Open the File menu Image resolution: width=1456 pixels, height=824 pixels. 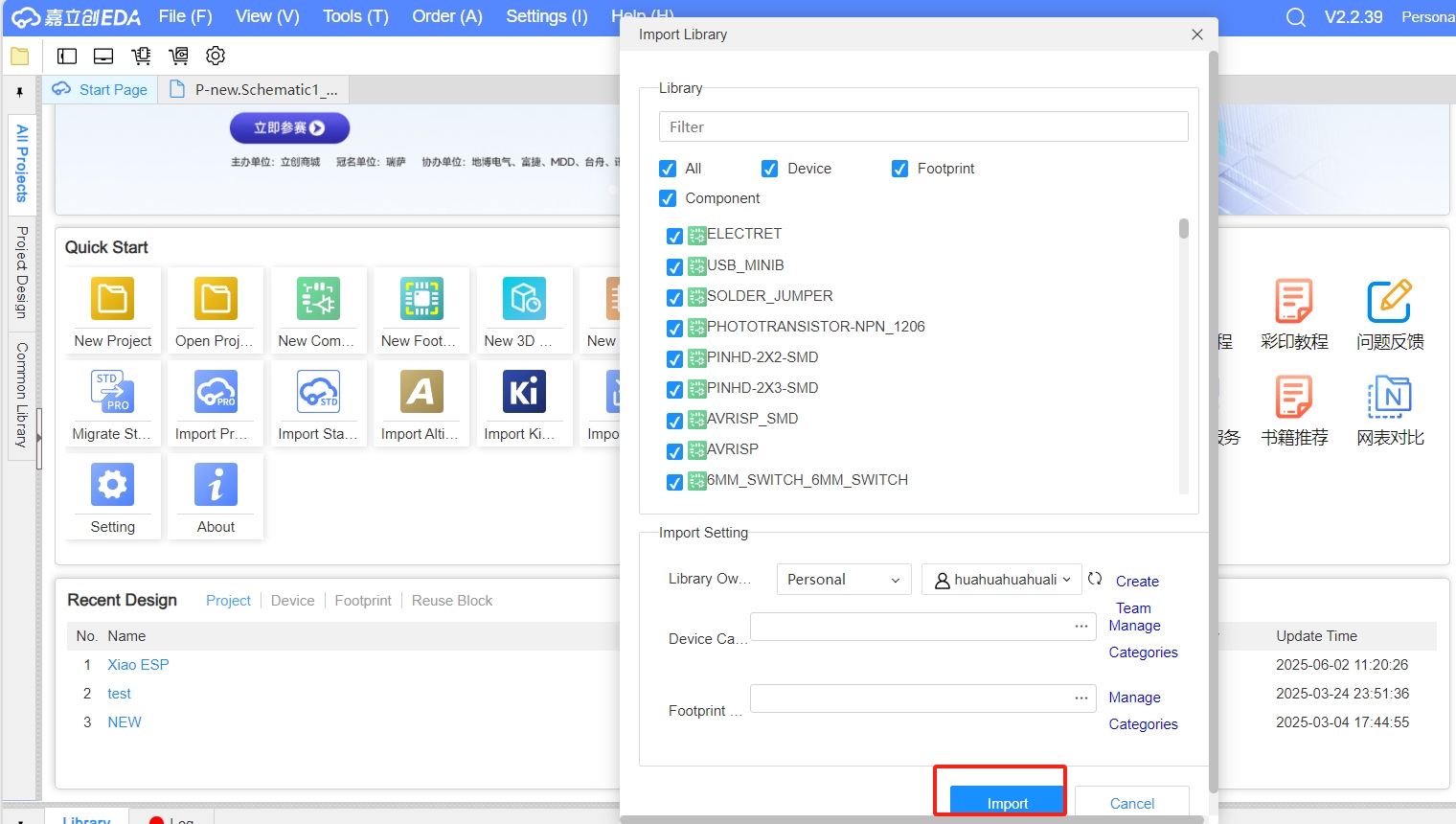click(186, 16)
